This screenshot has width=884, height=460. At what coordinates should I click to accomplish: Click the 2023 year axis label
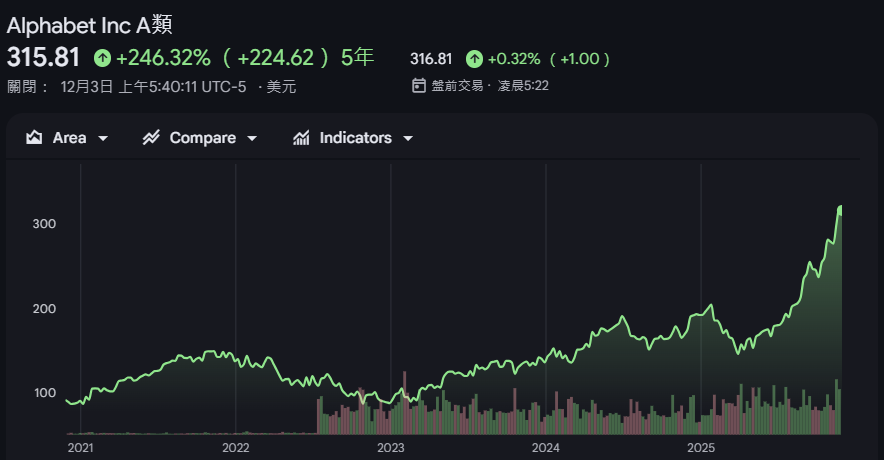[391, 448]
